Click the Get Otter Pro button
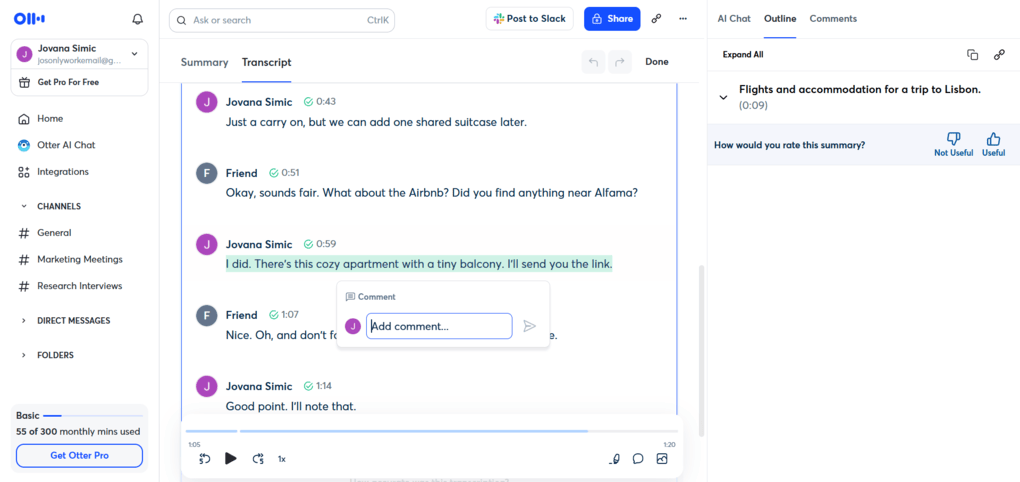The width and height of the screenshot is (1020, 482). [79, 456]
